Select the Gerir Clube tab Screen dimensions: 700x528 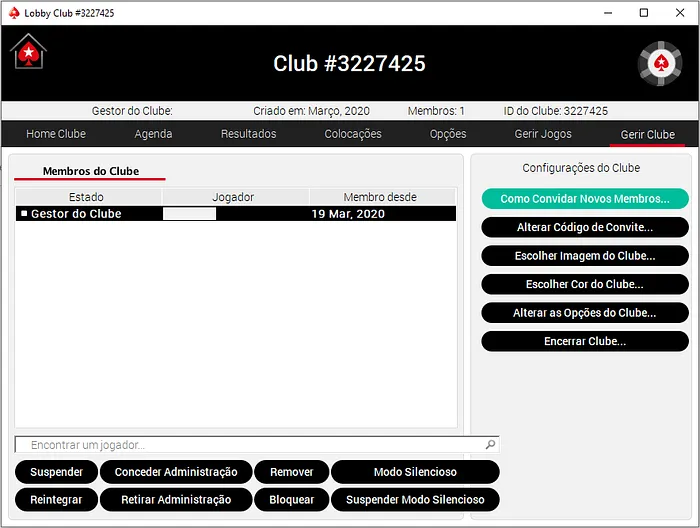coord(647,134)
